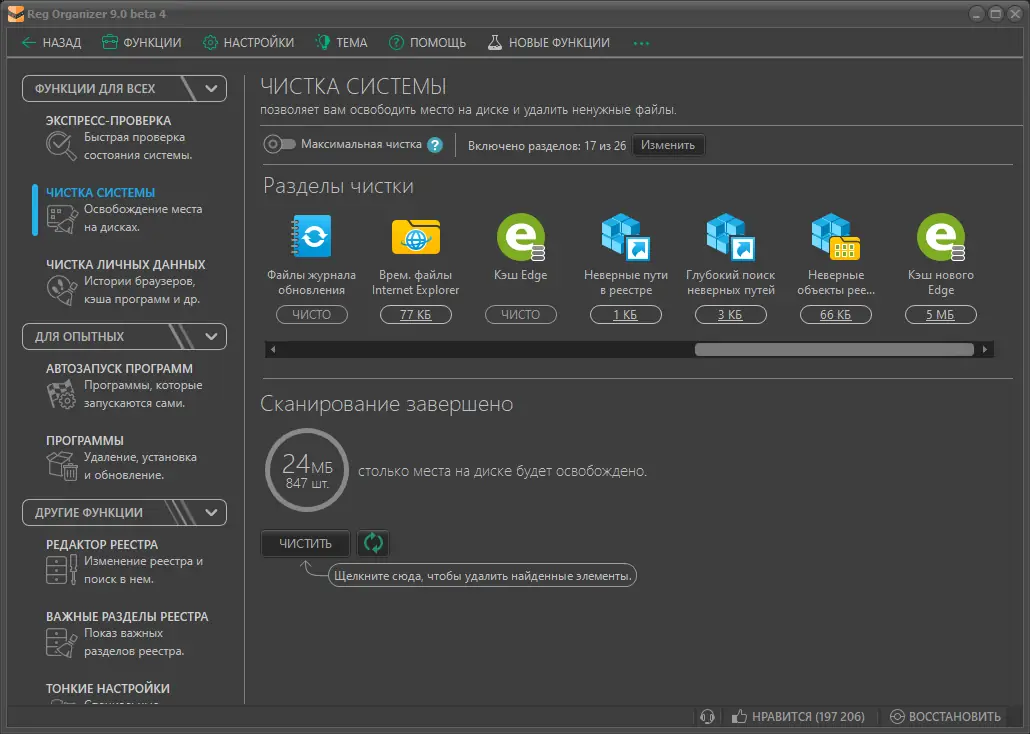Select АВТОЗАПУСК ПРОГРАММ in sidebar
The height and width of the screenshot is (734, 1030).
[x=119, y=369]
